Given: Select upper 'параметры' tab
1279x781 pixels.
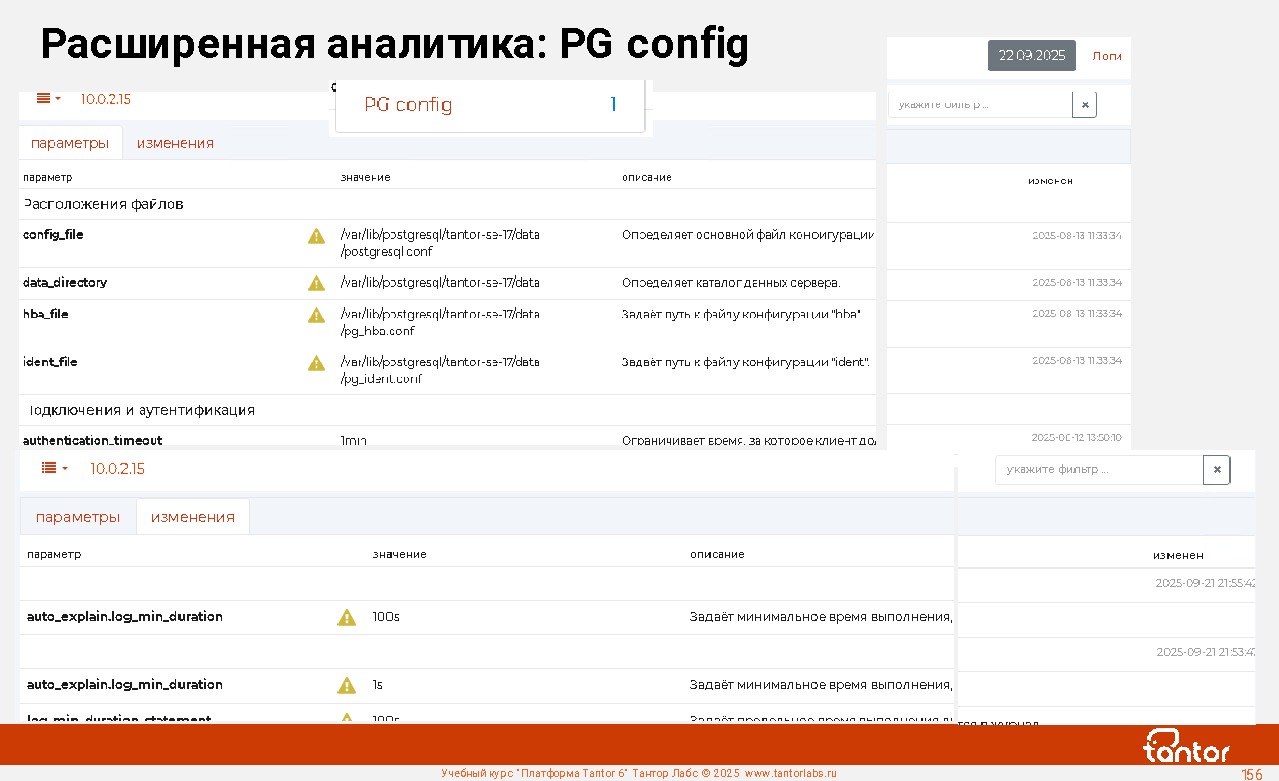Looking at the screenshot, I should (x=70, y=143).
